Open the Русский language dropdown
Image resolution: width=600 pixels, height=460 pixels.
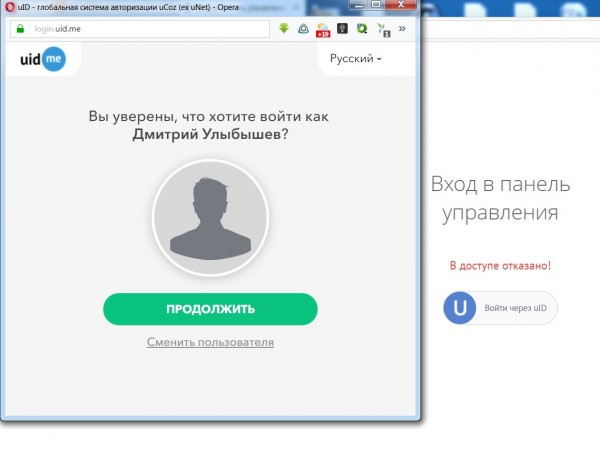tap(355, 59)
